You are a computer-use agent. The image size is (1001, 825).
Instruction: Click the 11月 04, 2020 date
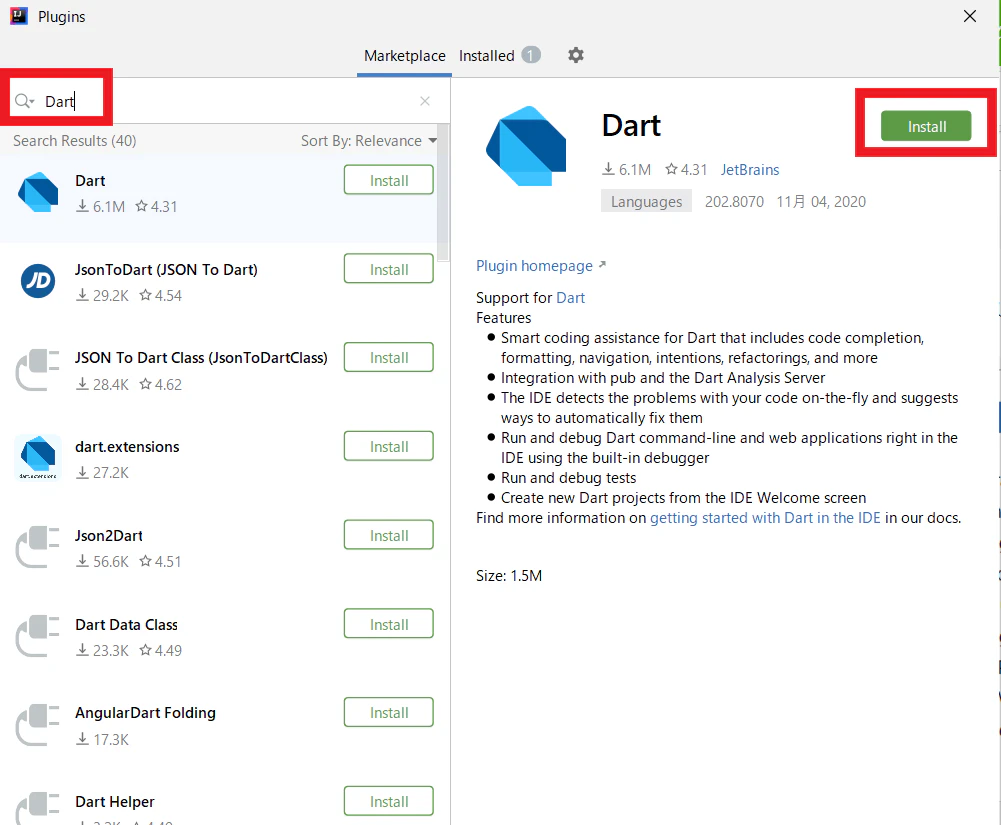point(821,202)
